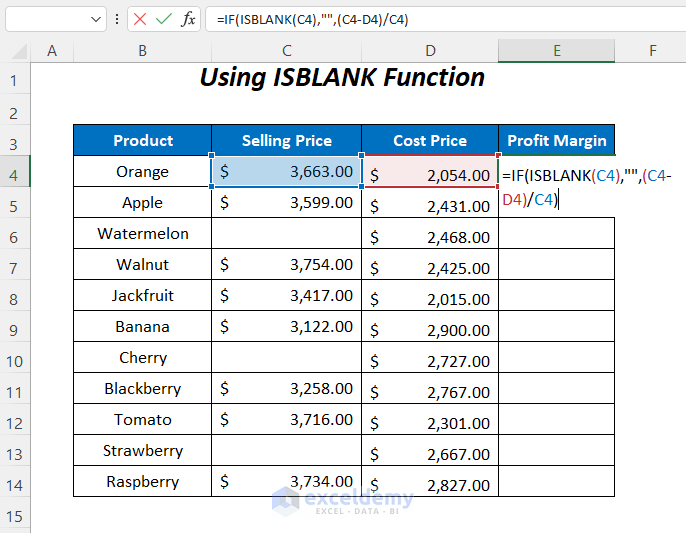Viewport: 686px width, 533px height.
Task: Select column F header
Action: pos(652,51)
